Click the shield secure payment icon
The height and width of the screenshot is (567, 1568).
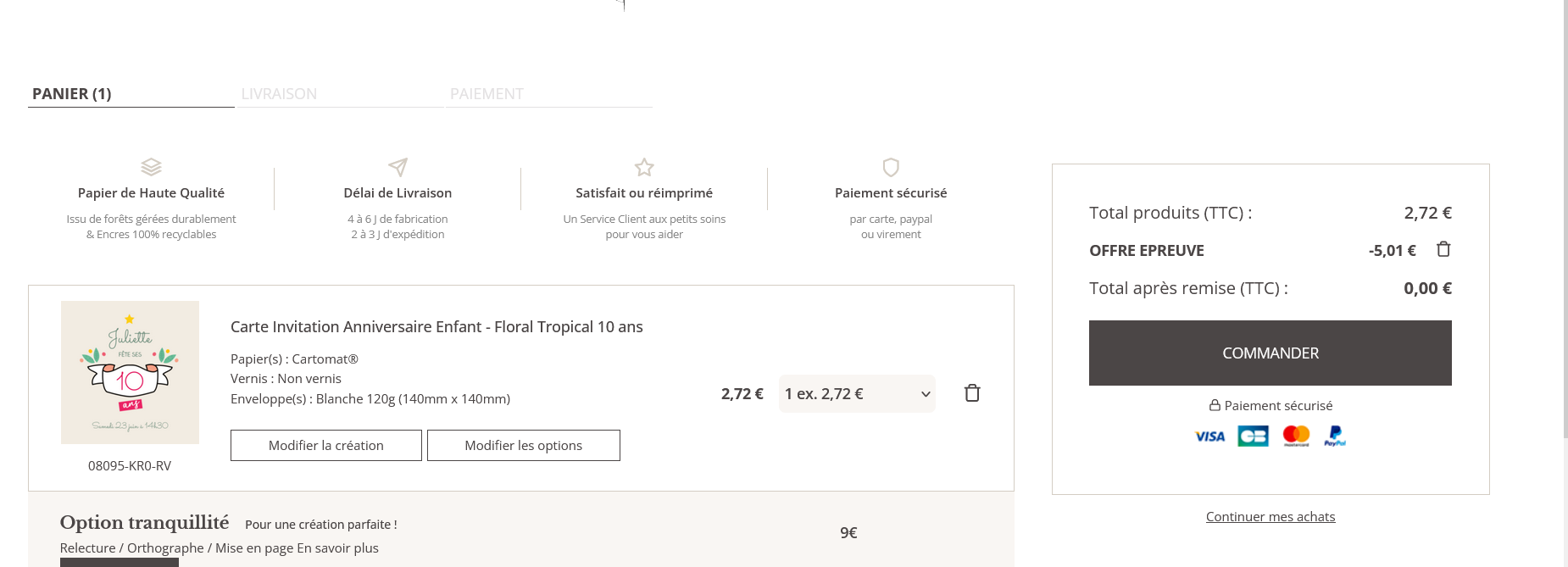[891, 167]
